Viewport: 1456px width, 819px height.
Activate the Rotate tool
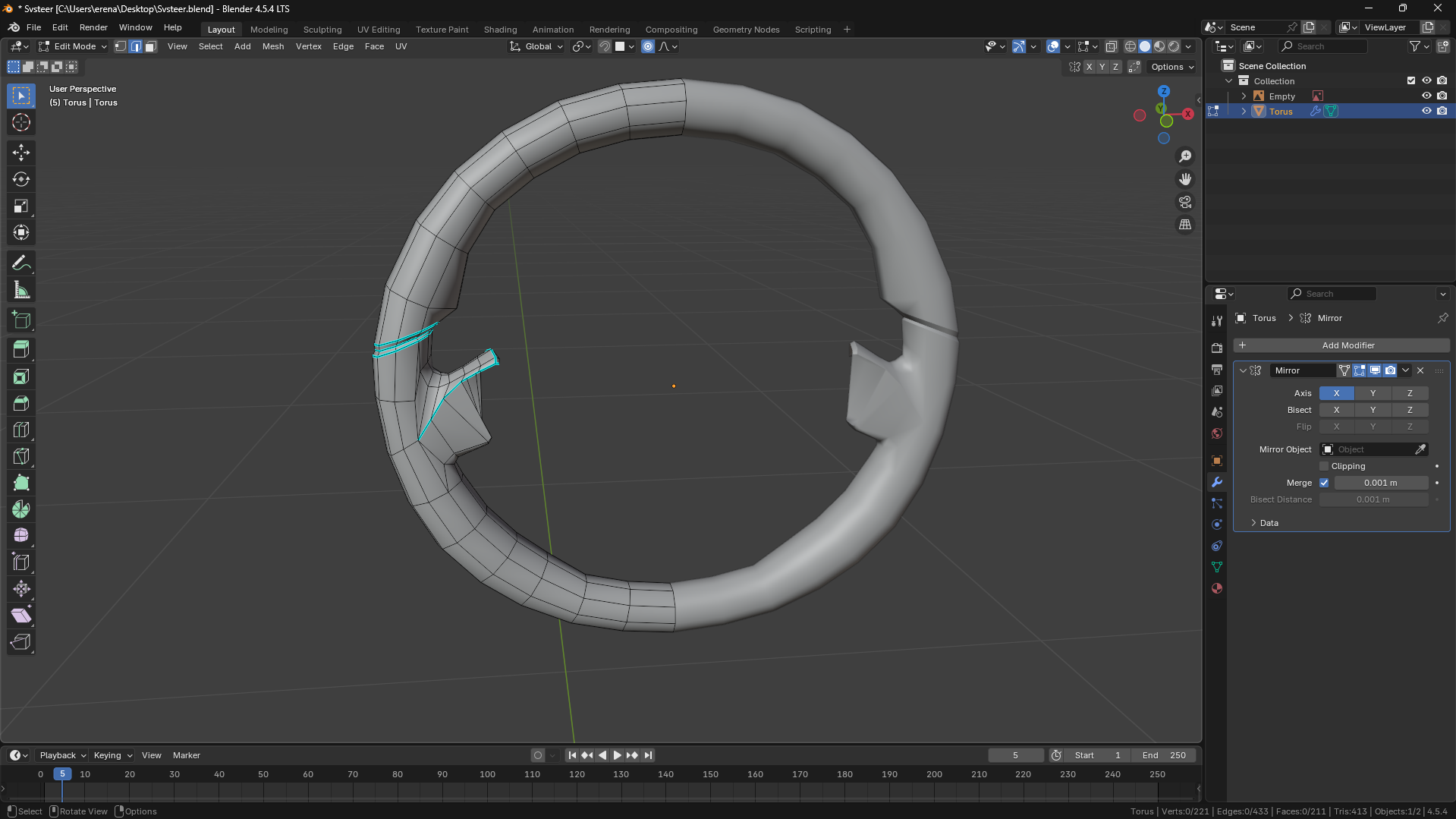click(x=21, y=179)
